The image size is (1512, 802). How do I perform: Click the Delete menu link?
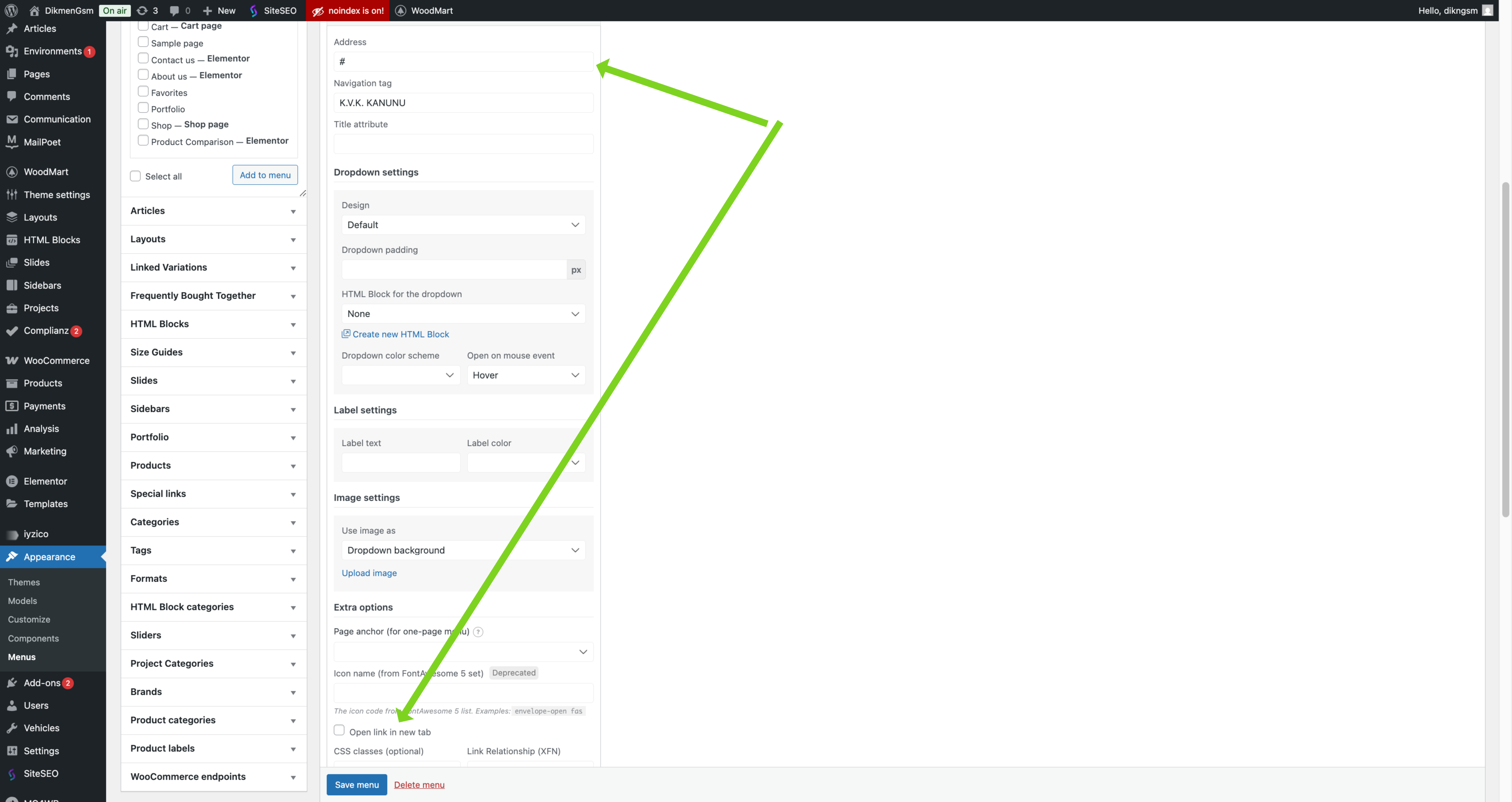point(419,785)
